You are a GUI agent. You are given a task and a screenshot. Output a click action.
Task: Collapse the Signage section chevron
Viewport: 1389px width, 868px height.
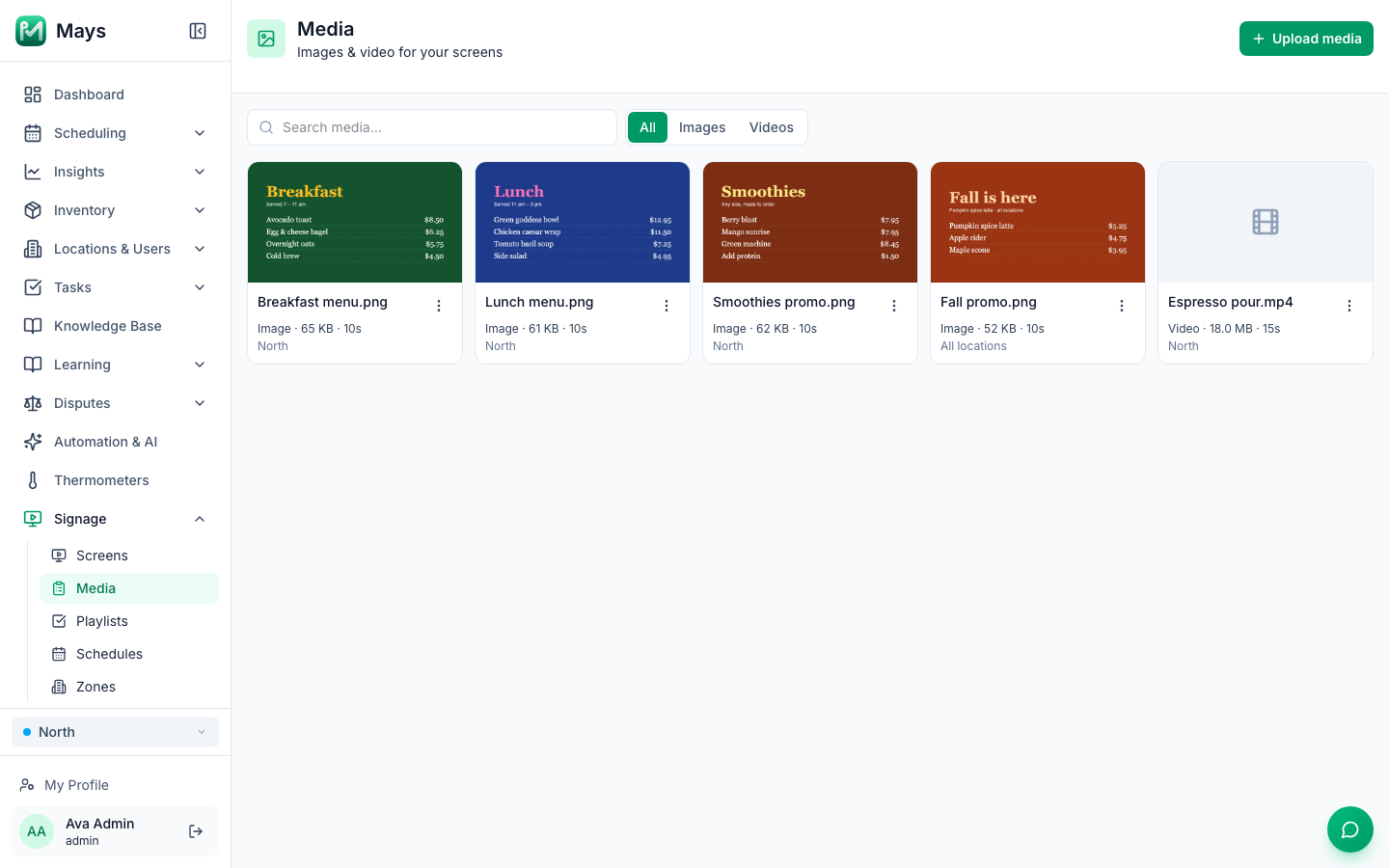pyautogui.click(x=200, y=519)
